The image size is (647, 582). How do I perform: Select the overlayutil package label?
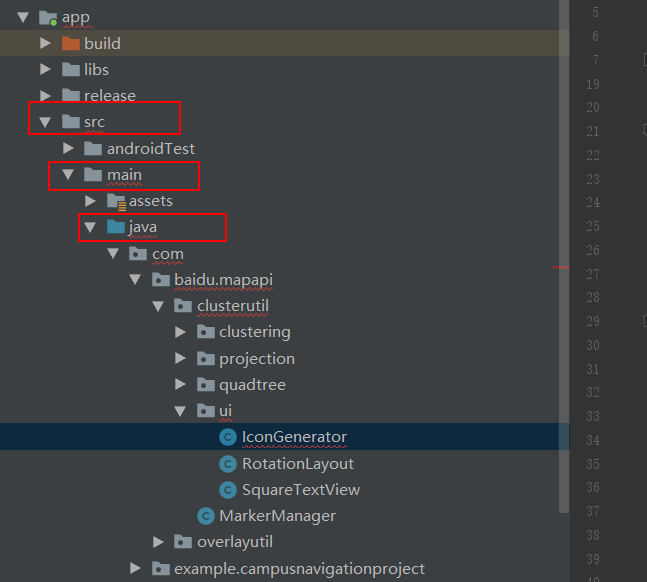tap(235, 542)
